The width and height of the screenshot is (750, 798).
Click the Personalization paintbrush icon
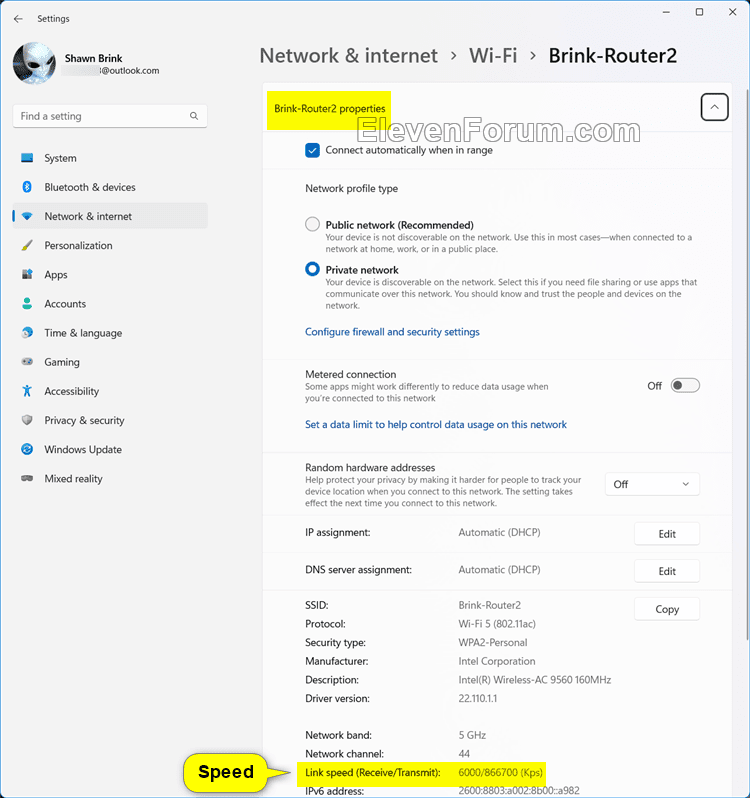(27, 245)
